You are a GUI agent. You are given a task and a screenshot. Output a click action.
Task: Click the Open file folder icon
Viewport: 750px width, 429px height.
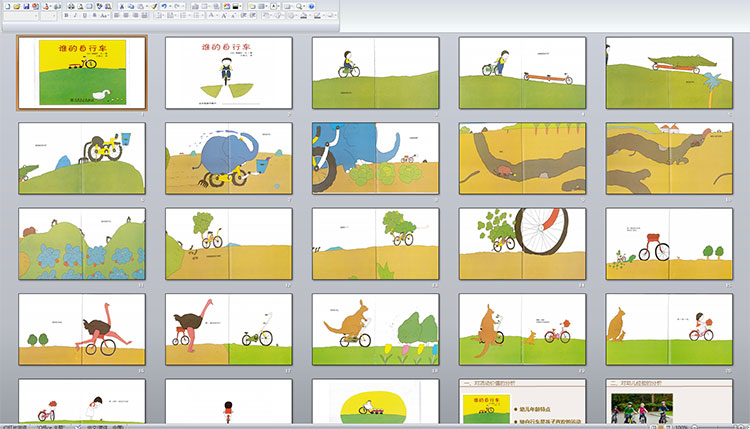(16, 6)
